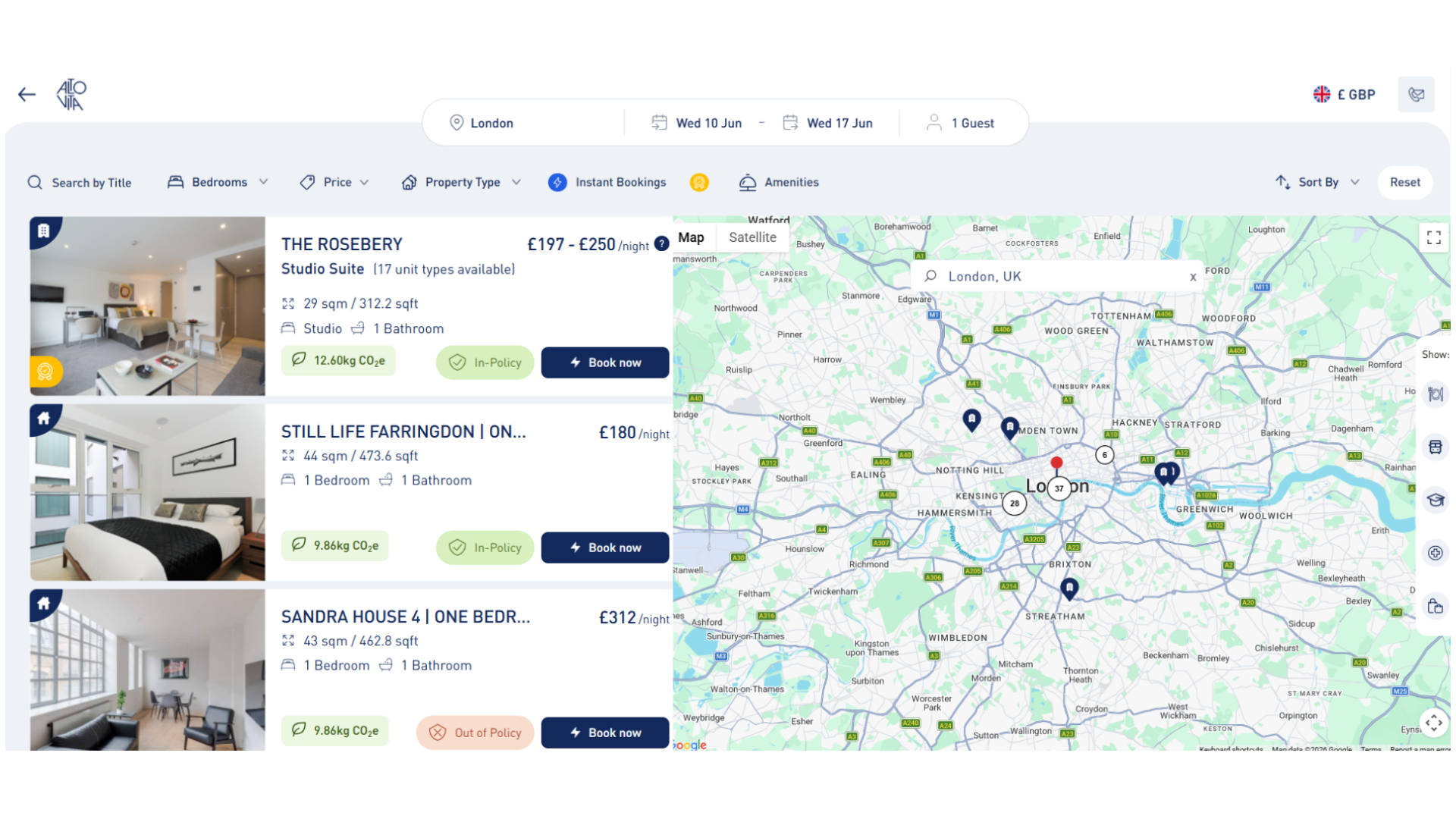The width and height of the screenshot is (1456, 819).
Task: Toggle the yellow award badge filter
Action: tap(699, 182)
